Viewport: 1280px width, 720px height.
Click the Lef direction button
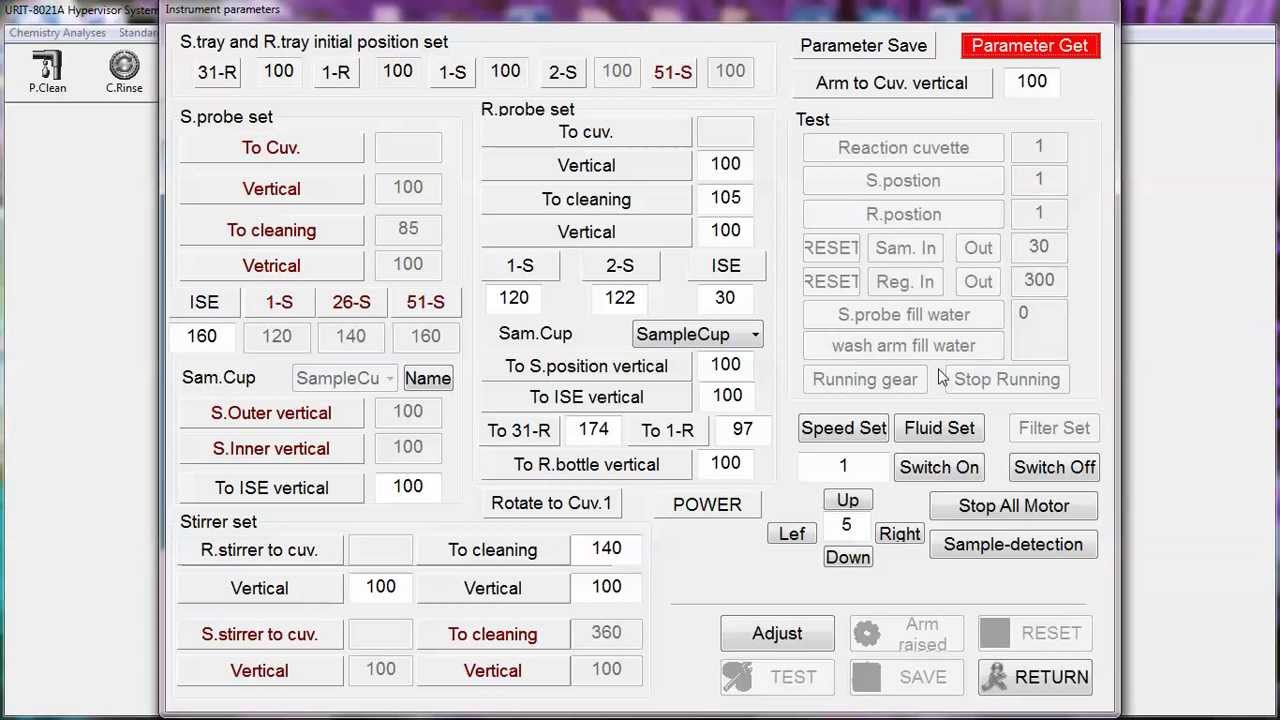point(791,534)
